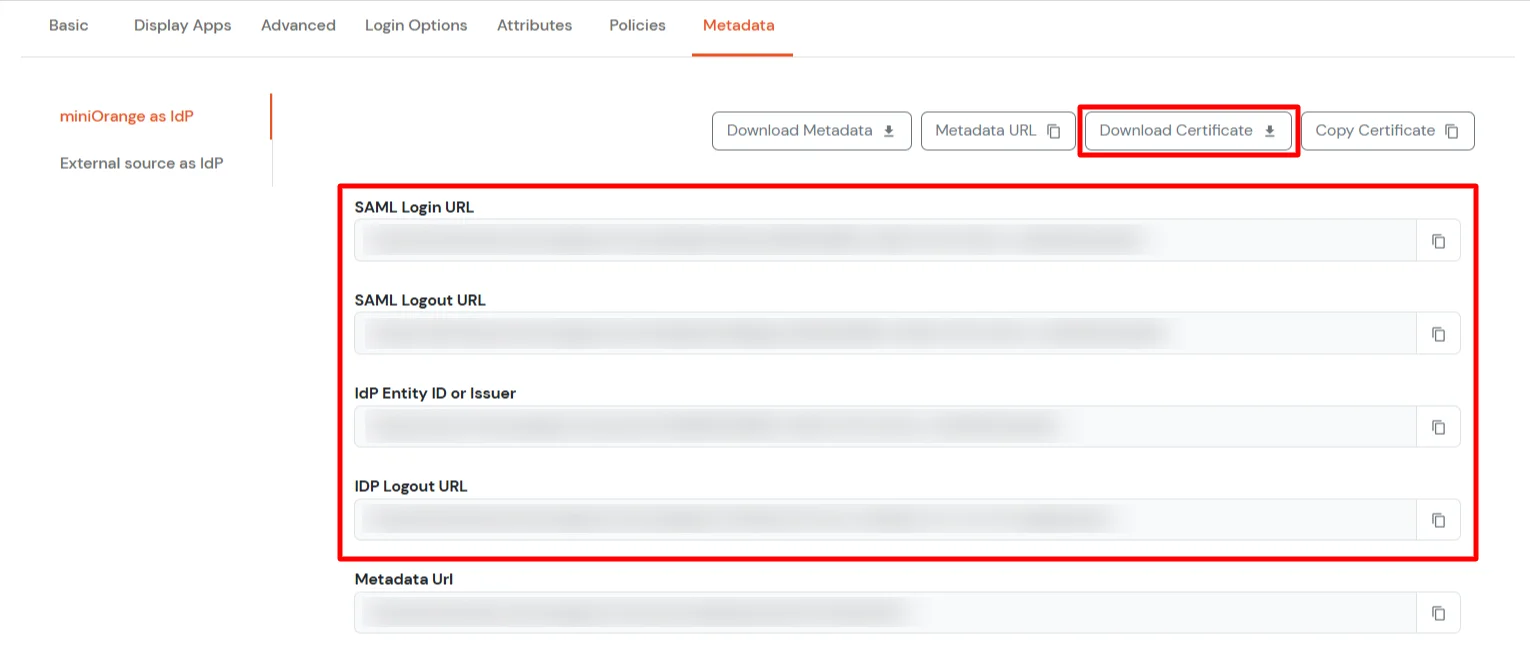Open the Policies tab
Viewport: 1530px width, 668px height.
click(636, 25)
